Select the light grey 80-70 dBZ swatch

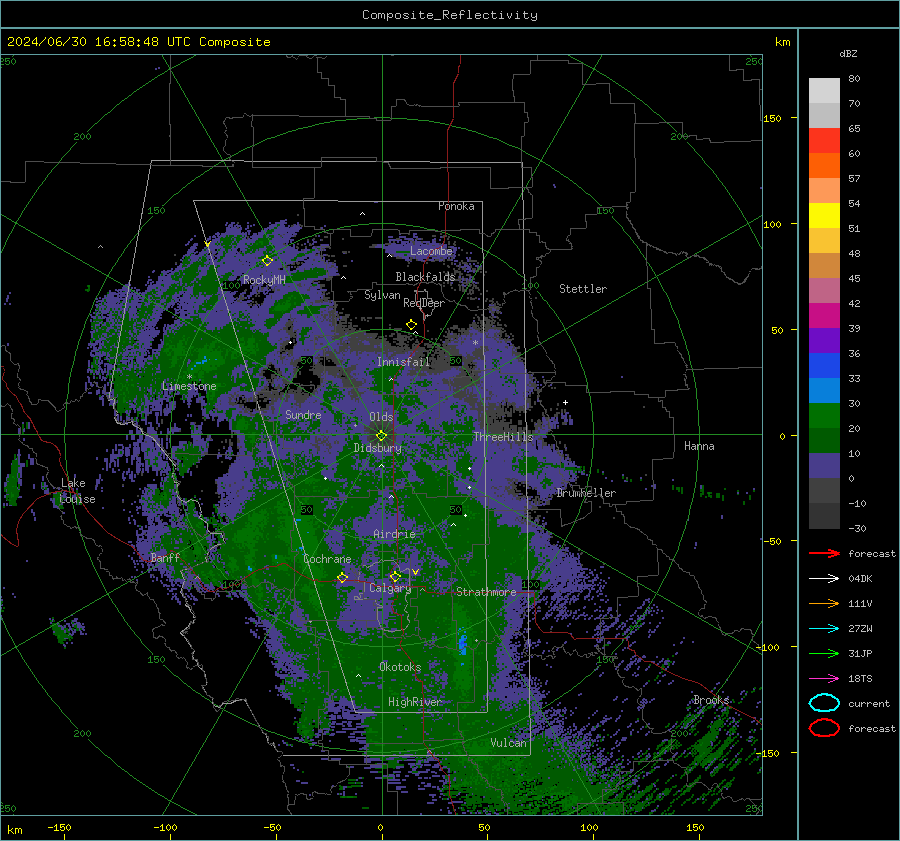[x=824, y=91]
